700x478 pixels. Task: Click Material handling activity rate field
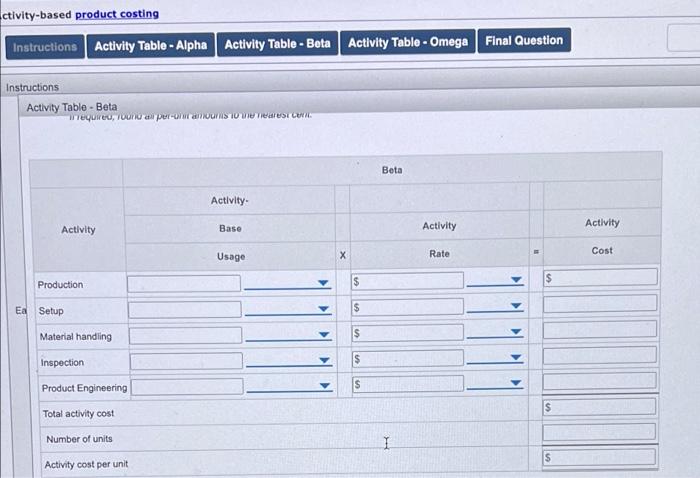coord(407,333)
